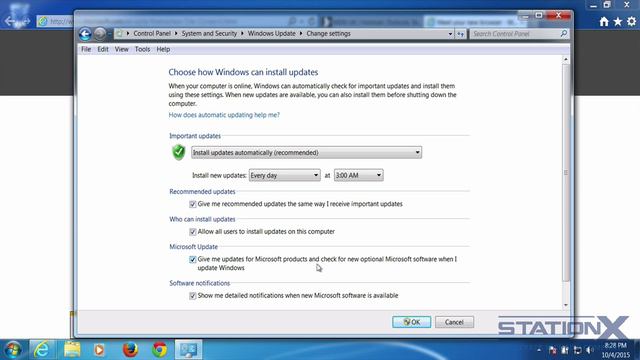Screen dimensions: 640x360
Task: Toggle Allow all users to install updates
Action: (x=193, y=232)
